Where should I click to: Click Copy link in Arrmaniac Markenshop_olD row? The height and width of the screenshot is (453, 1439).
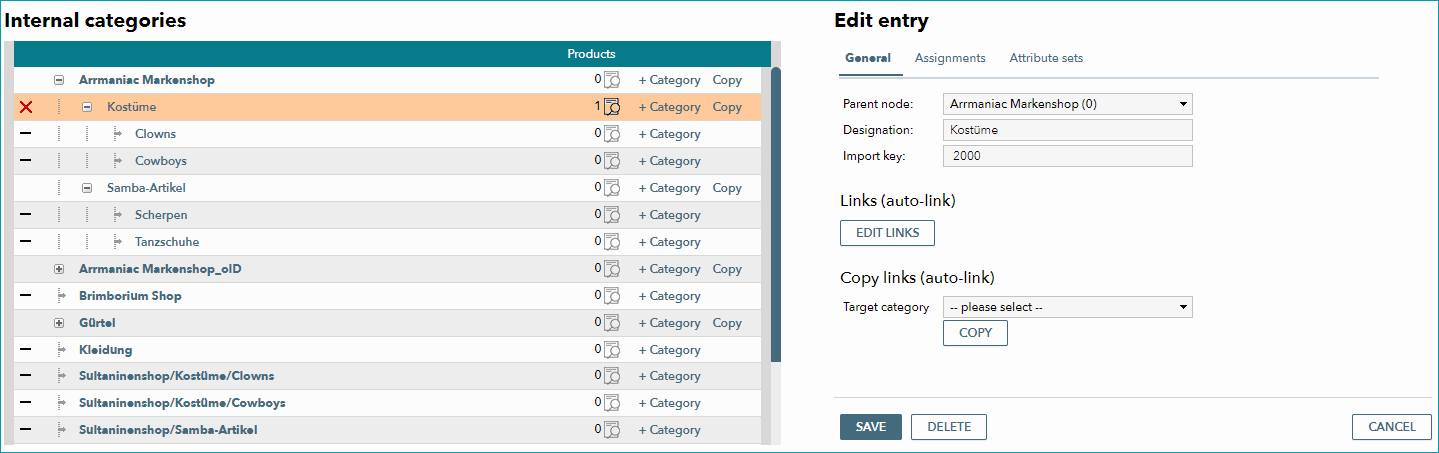tap(727, 269)
